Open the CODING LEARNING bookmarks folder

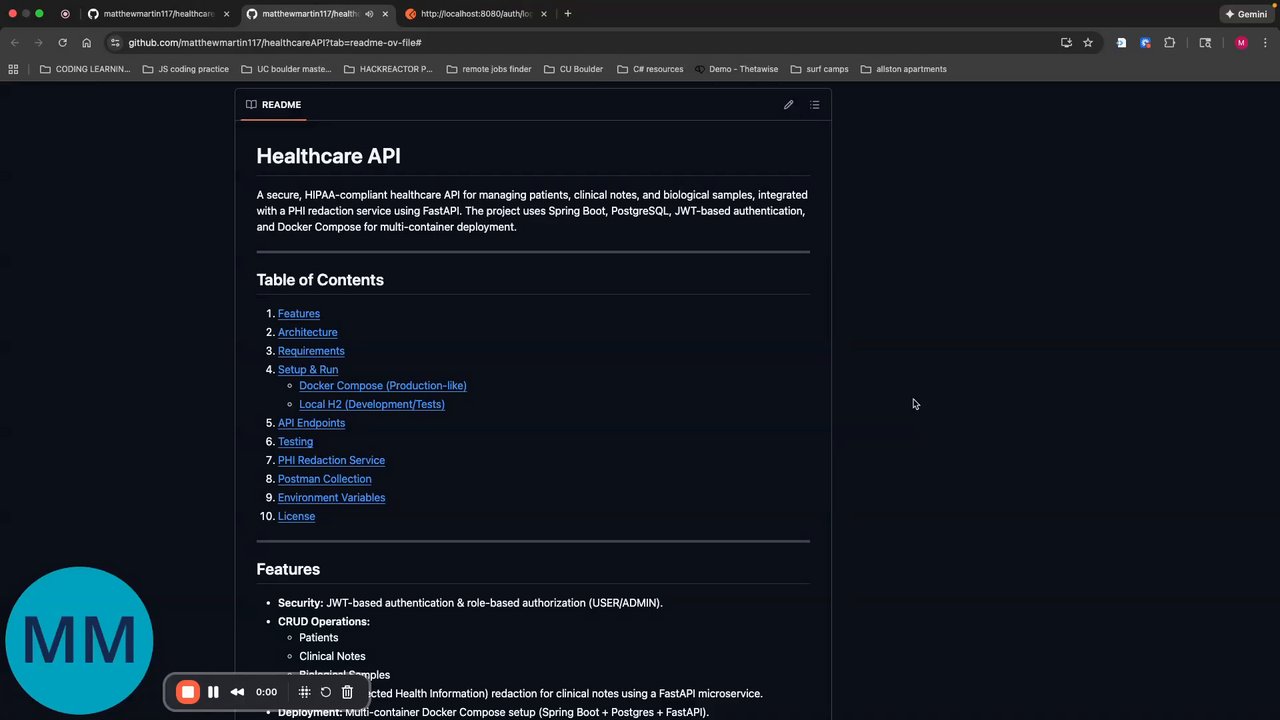pos(85,69)
